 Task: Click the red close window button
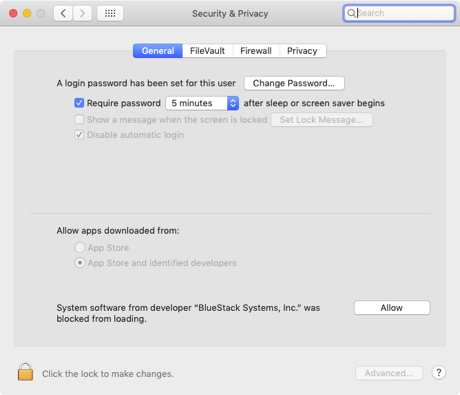coord(13,13)
